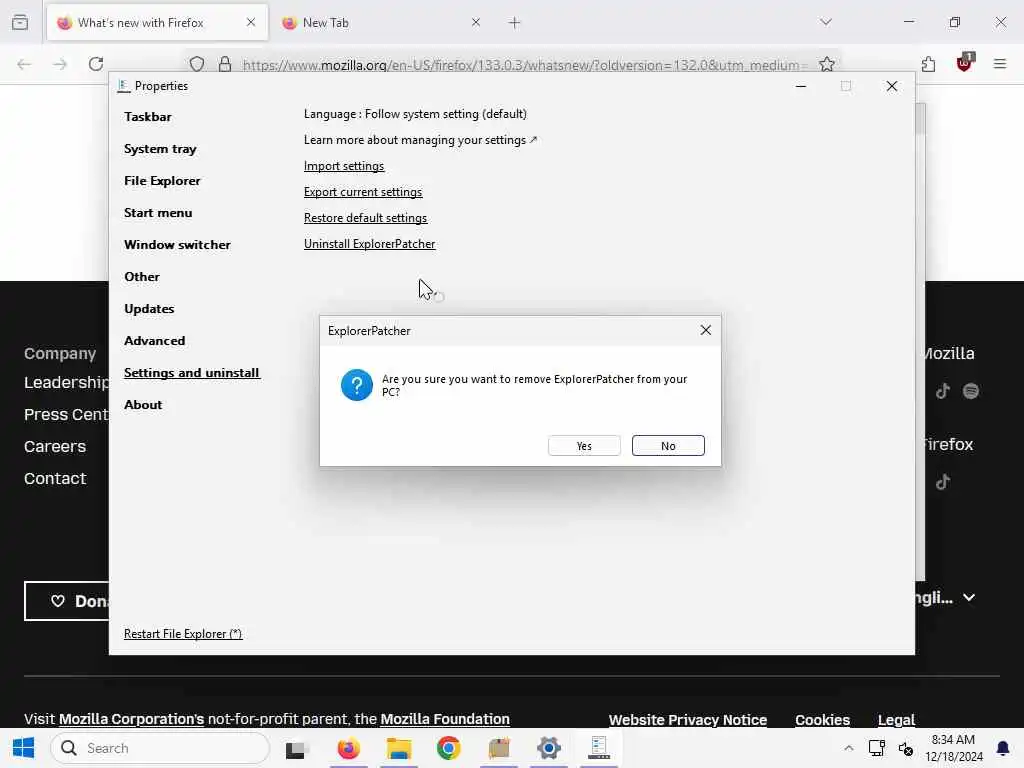1024x768 pixels.
Task: Open Website Privacy Notice link
Action: [688, 720]
